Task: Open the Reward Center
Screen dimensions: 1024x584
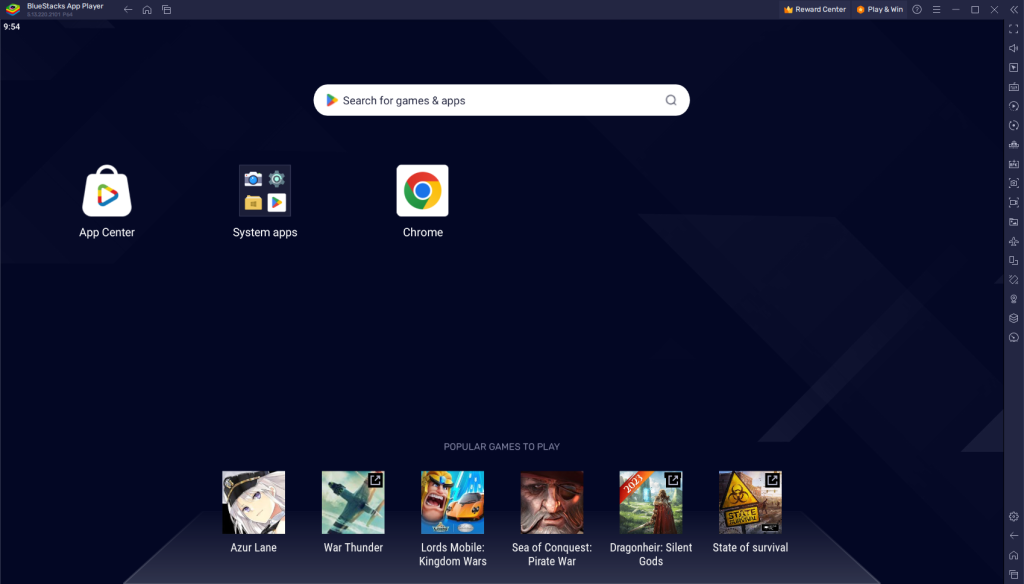Action: point(814,9)
